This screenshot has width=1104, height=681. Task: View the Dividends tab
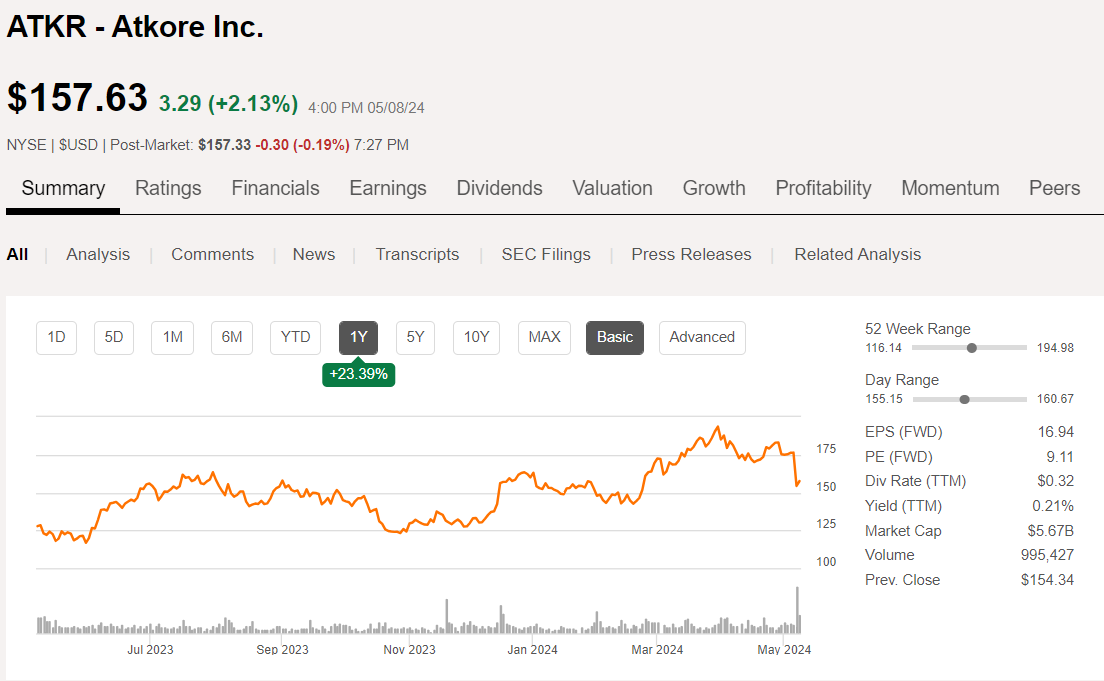pos(499,188)
